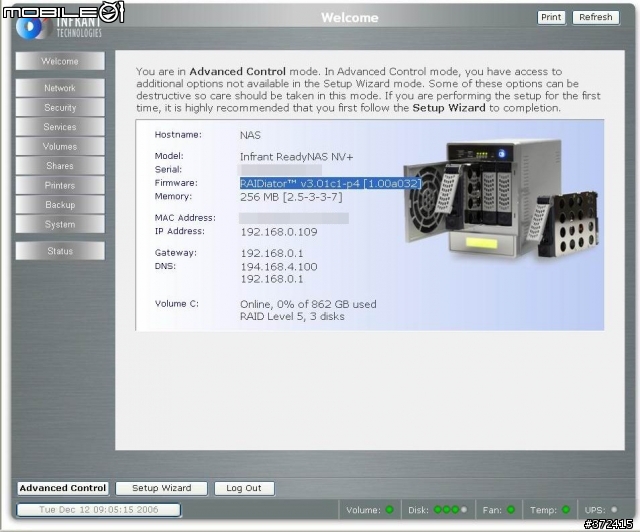Go to the Security section
This screenshot has height=532, width=640.
(60, 108)
